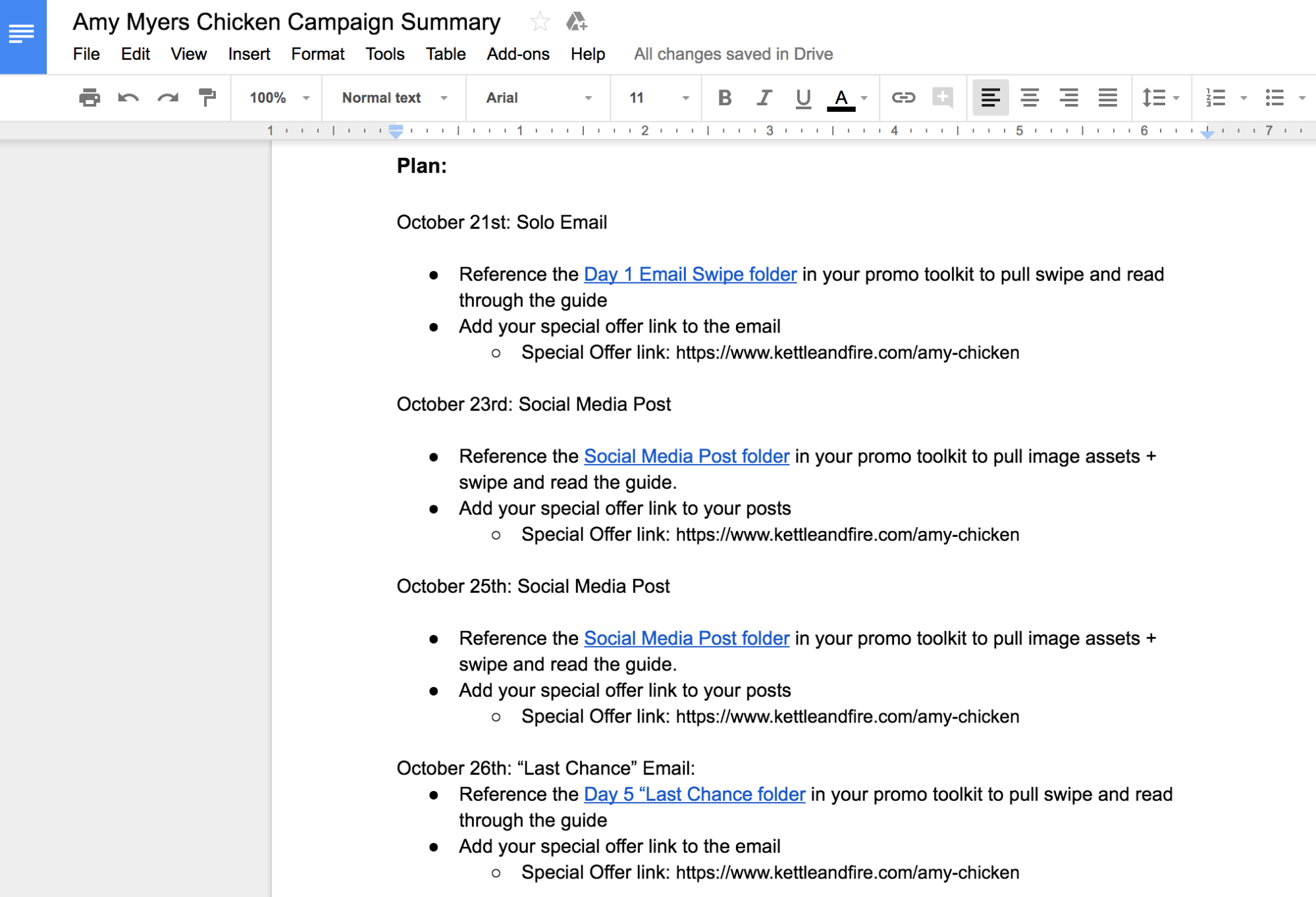Toggle bold formatting
The image size is (1316, 897).
point(725,97)
